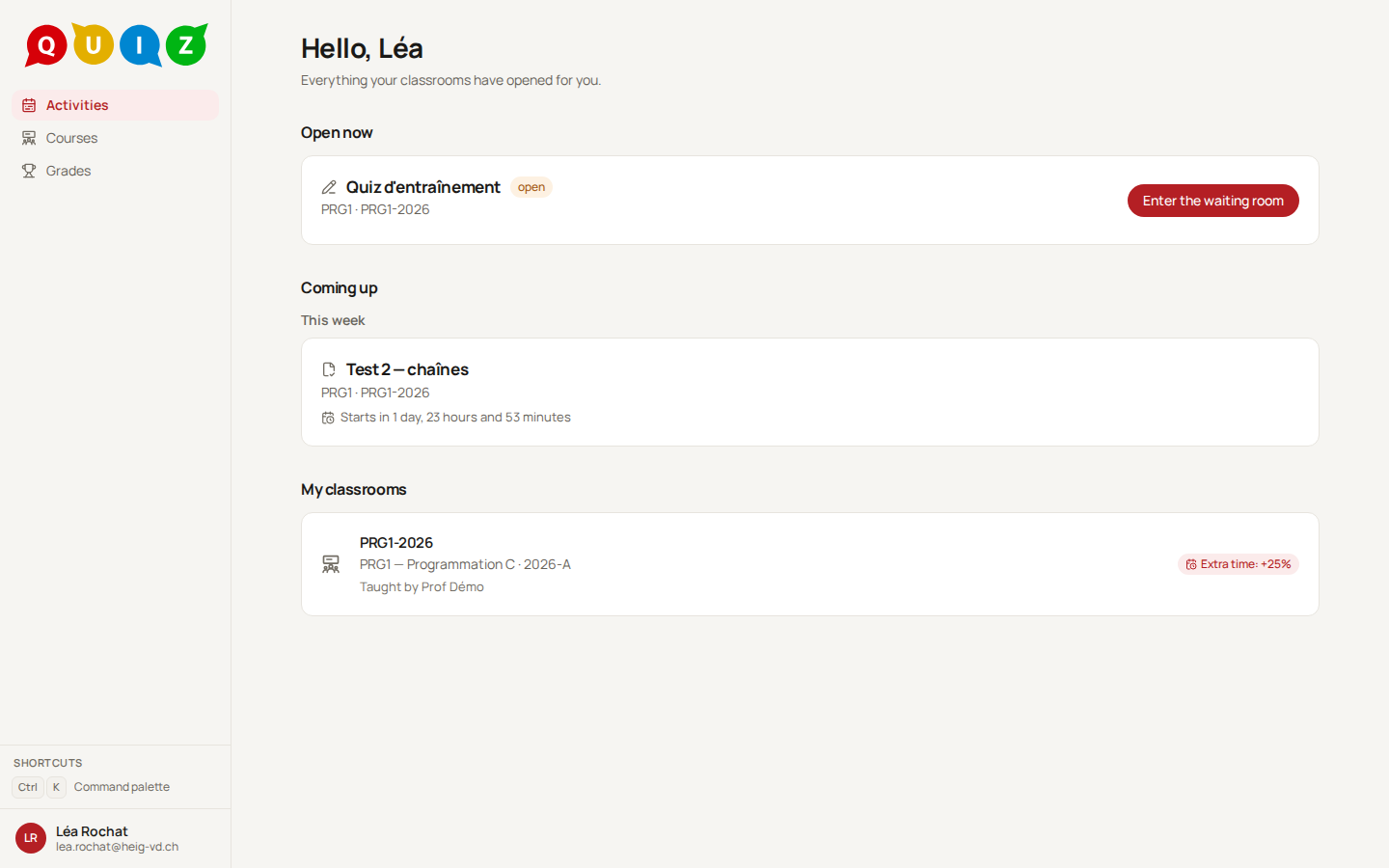Screen dimensions: 1389x868
Task: Click the This week label
Action: pos(333,320)
